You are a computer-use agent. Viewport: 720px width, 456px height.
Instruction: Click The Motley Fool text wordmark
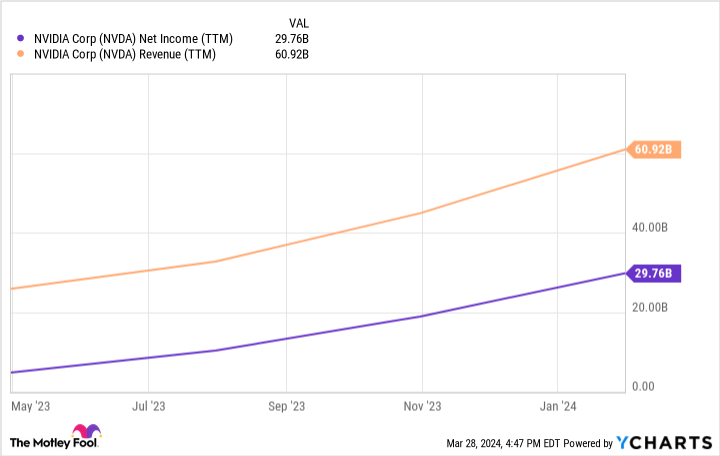pyautogui.click(x=41, y=442)
